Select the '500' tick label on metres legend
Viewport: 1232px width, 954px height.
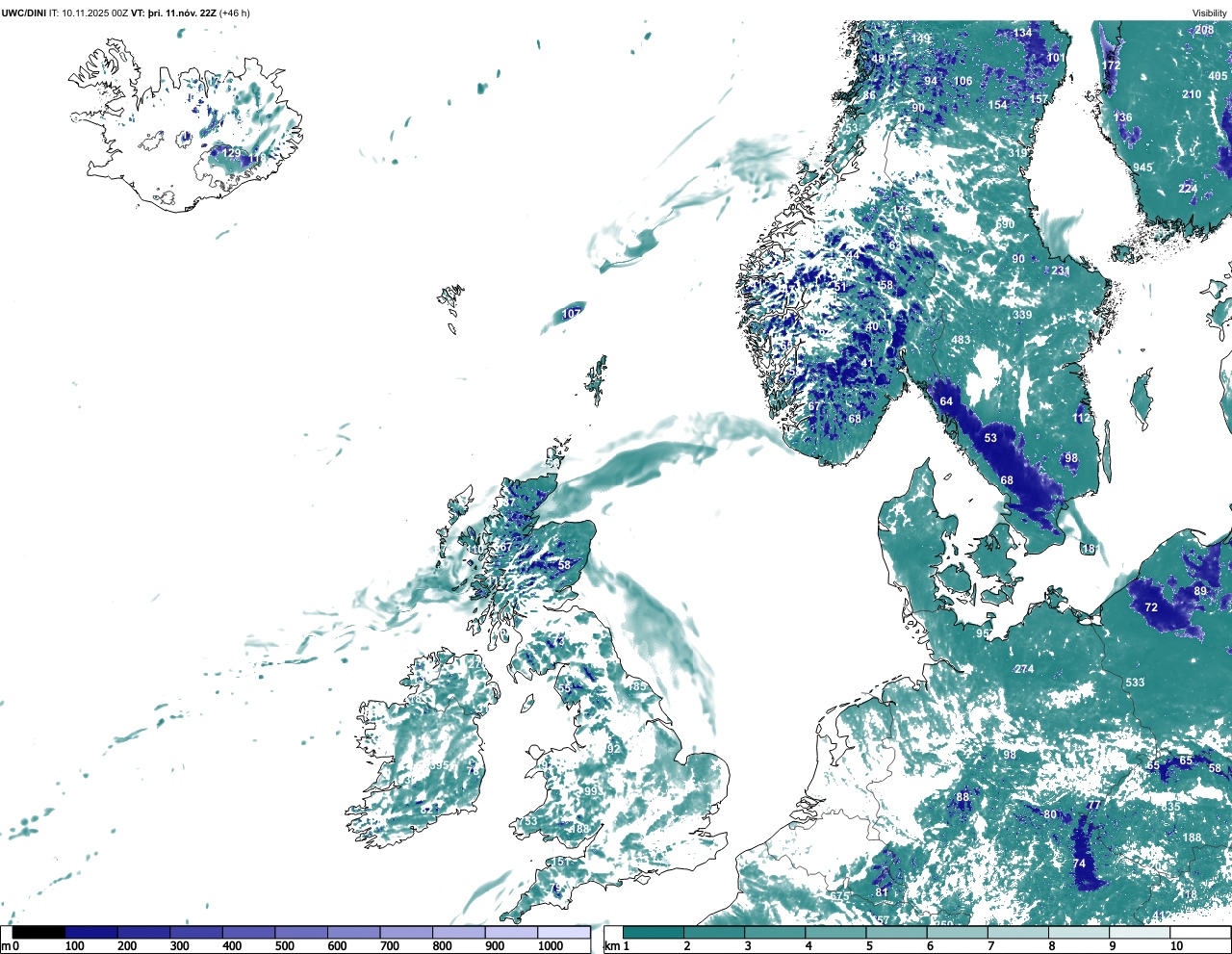point(284,946)
